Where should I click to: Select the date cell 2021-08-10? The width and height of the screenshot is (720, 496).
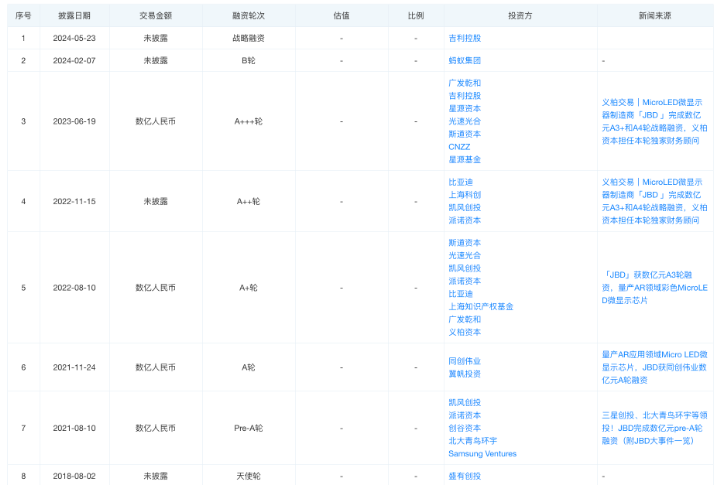[74, 428]
